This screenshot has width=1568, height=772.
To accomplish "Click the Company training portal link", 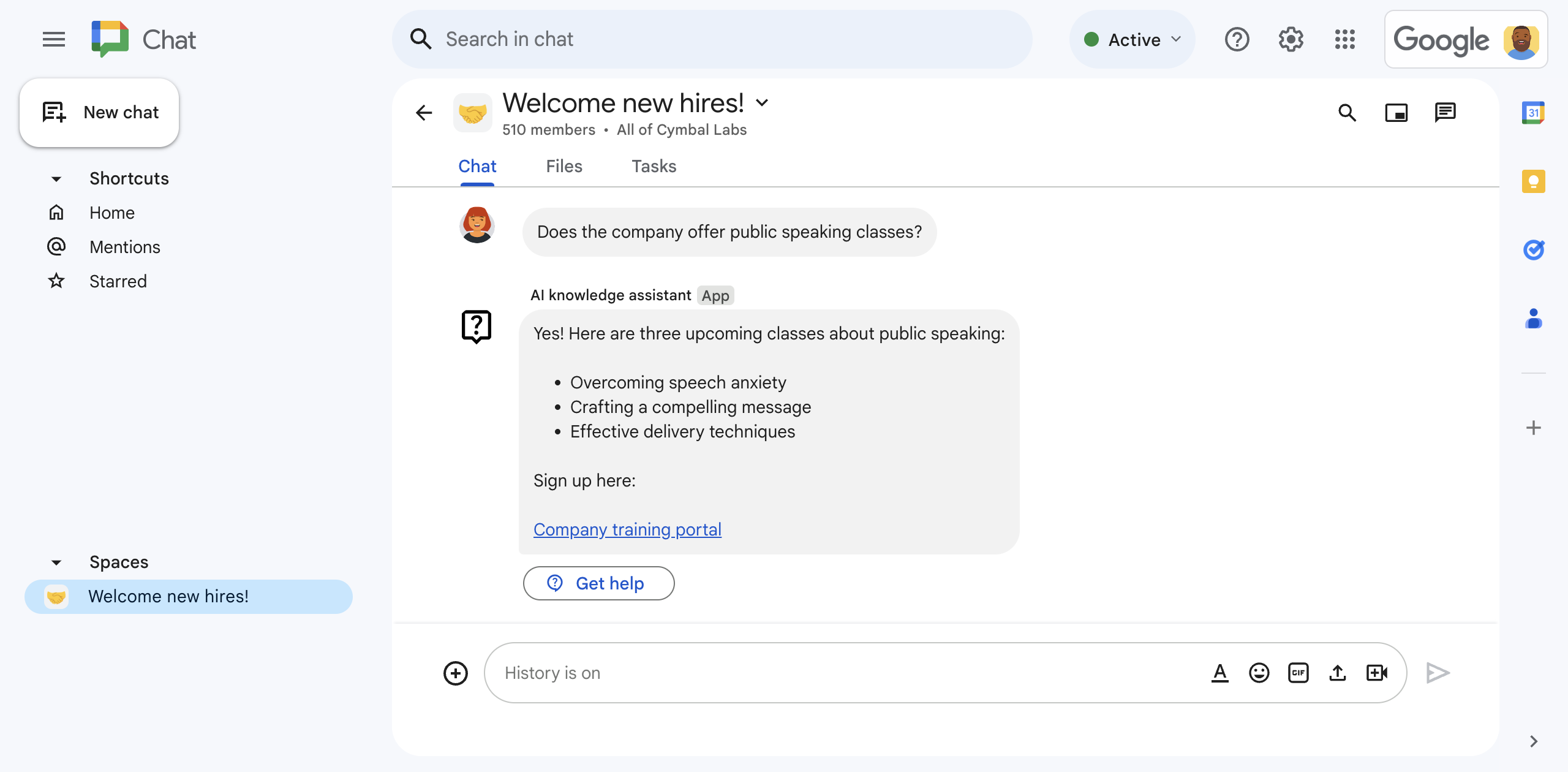I will (627, 529).
